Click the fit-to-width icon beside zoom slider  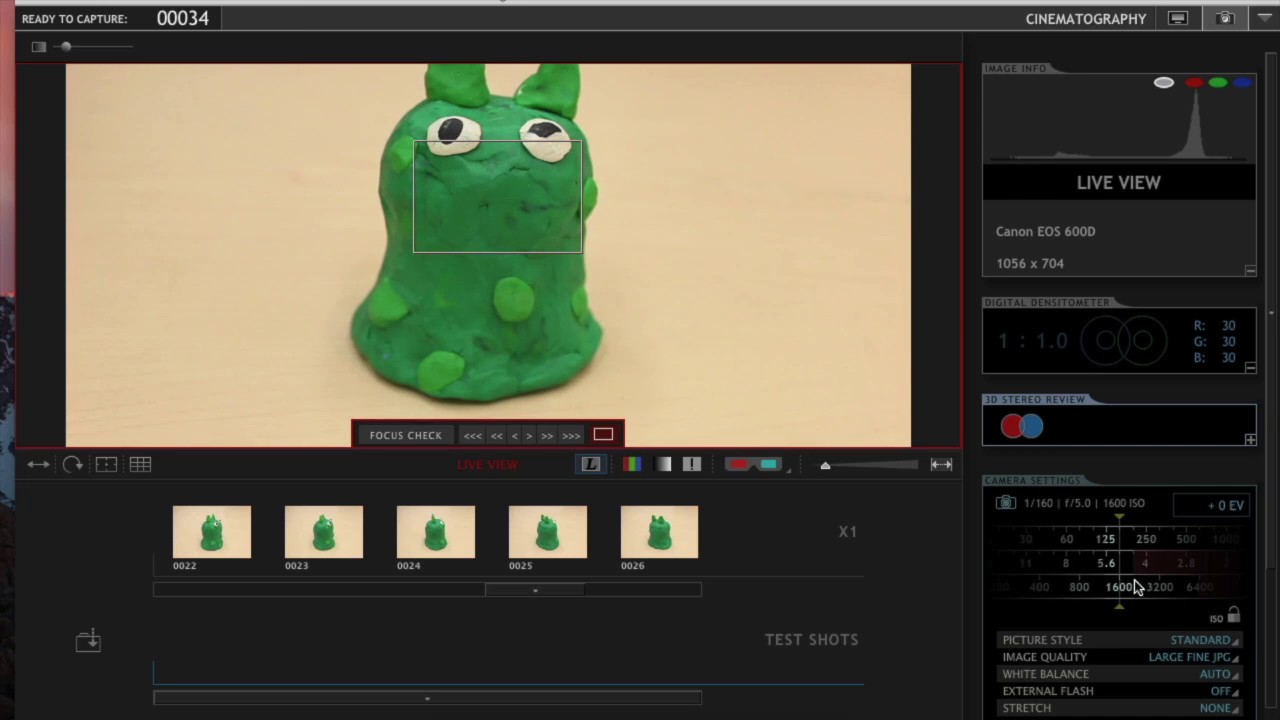[941, 464]
